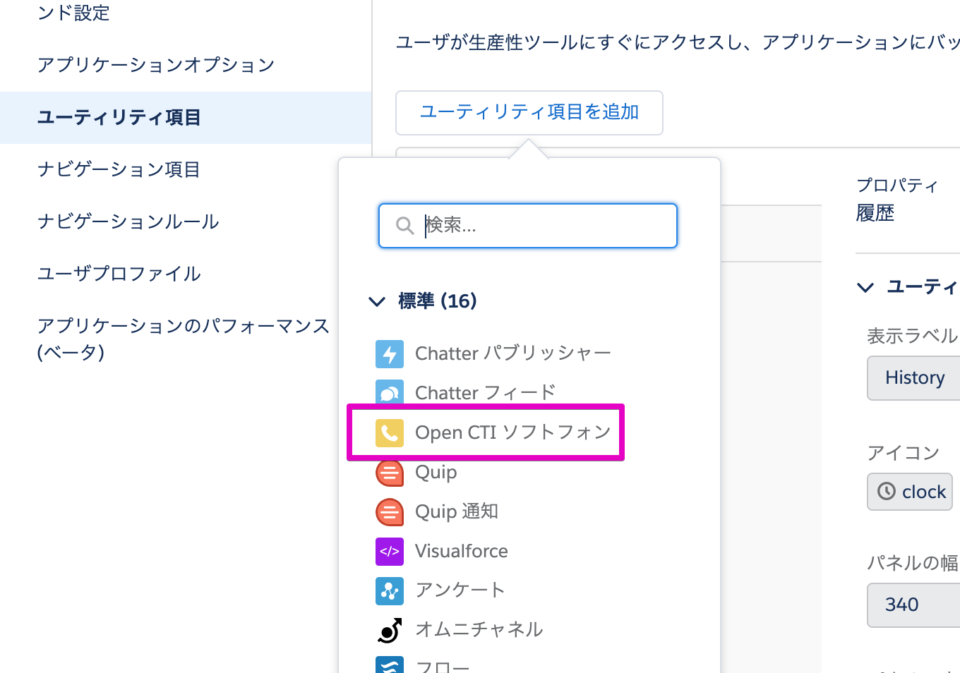Select the Chatter パブリッシャー lightning icon
This screenshot has width=960, height=673.
click(x=390, y=353)
